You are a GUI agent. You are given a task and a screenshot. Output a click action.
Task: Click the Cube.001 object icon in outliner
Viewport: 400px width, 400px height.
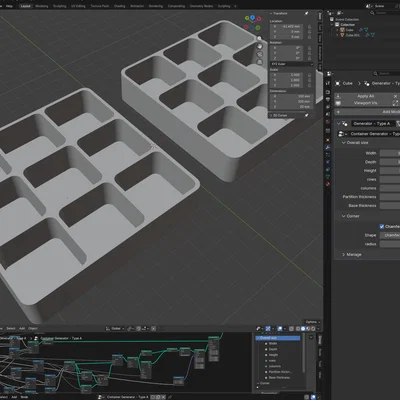(342, 35)
